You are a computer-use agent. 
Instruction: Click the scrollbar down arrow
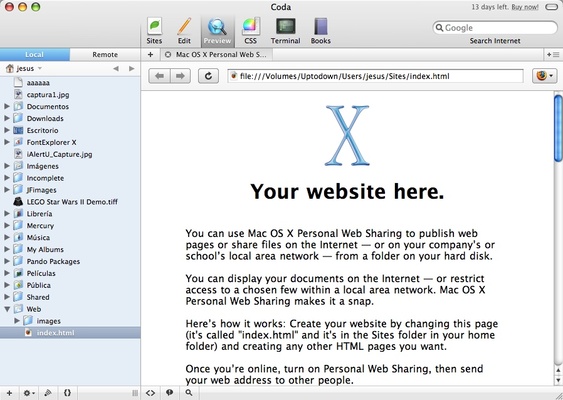point(558,380)
